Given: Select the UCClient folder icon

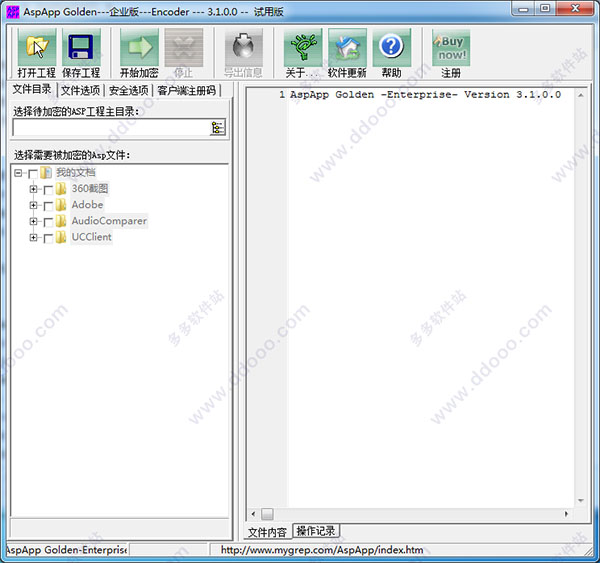Looking at the screenshot, I should (x=61, y=237).
